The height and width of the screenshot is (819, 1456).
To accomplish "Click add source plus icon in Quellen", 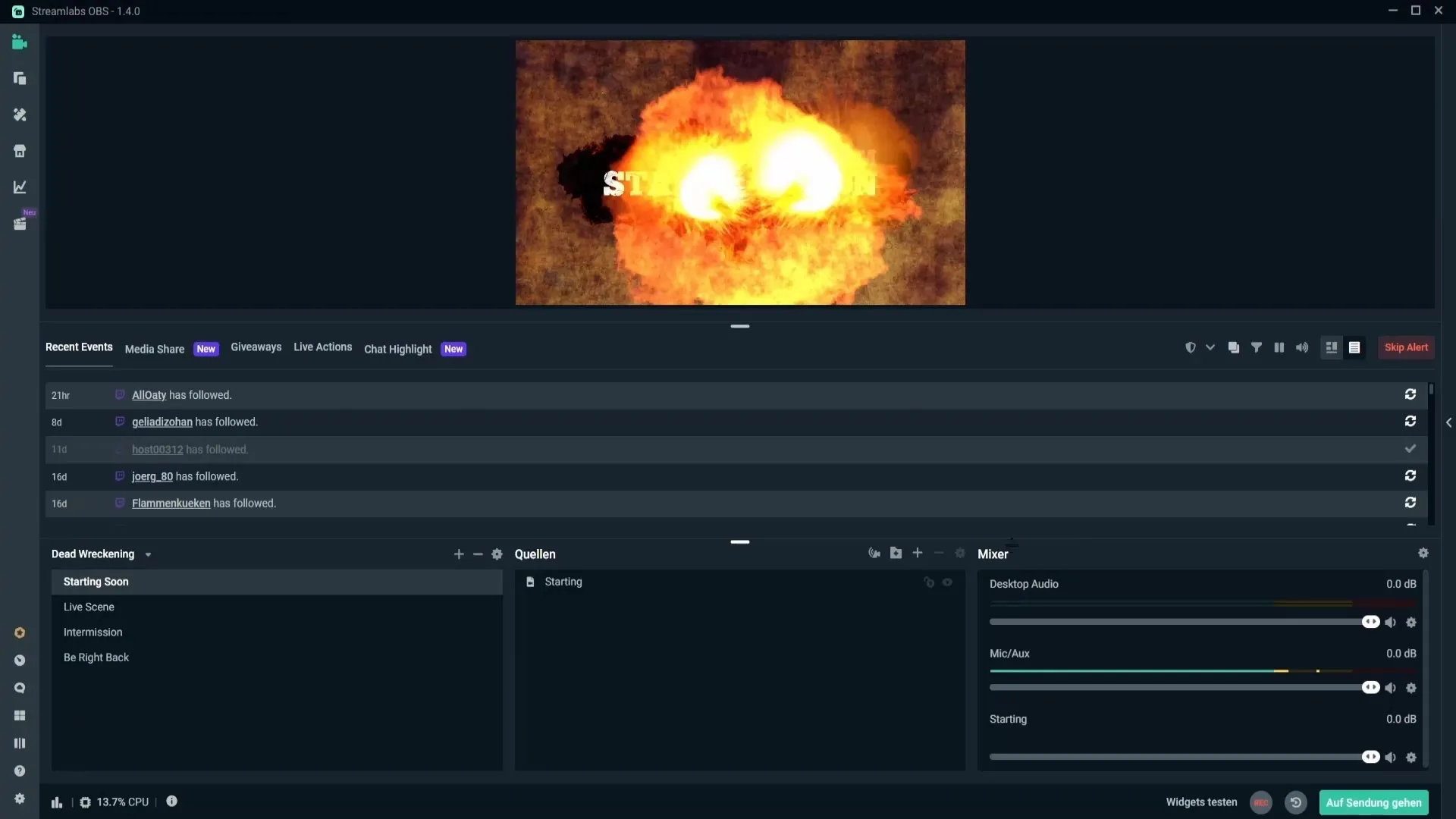I will [917, 554].
